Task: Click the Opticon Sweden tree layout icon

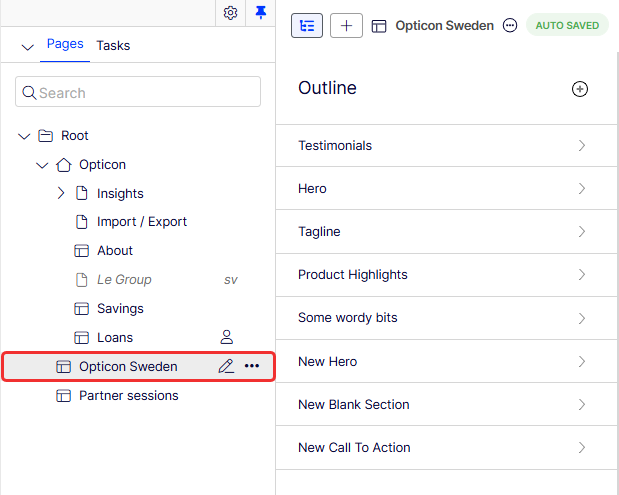Action: pos(64,367)
